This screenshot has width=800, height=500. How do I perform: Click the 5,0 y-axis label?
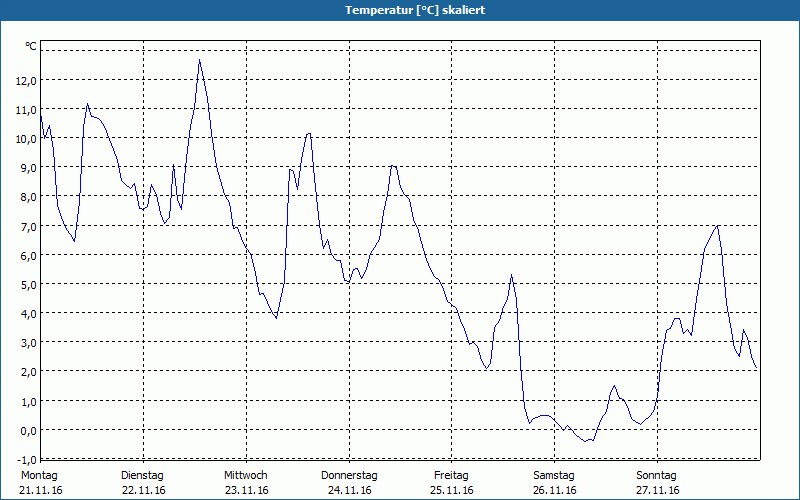[29, 284]
